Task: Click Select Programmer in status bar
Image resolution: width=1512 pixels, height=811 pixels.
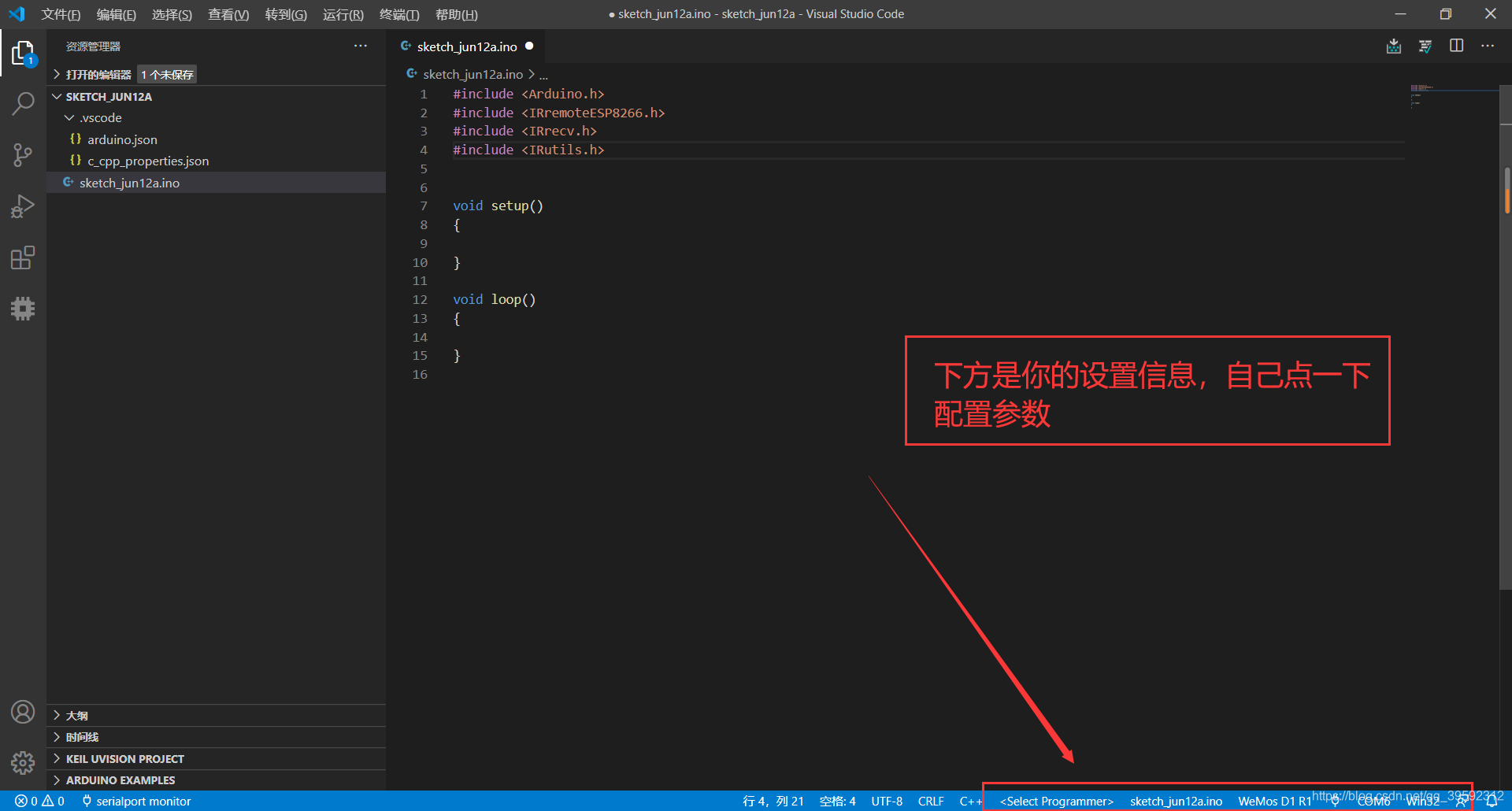Action: click(1055, 801)
